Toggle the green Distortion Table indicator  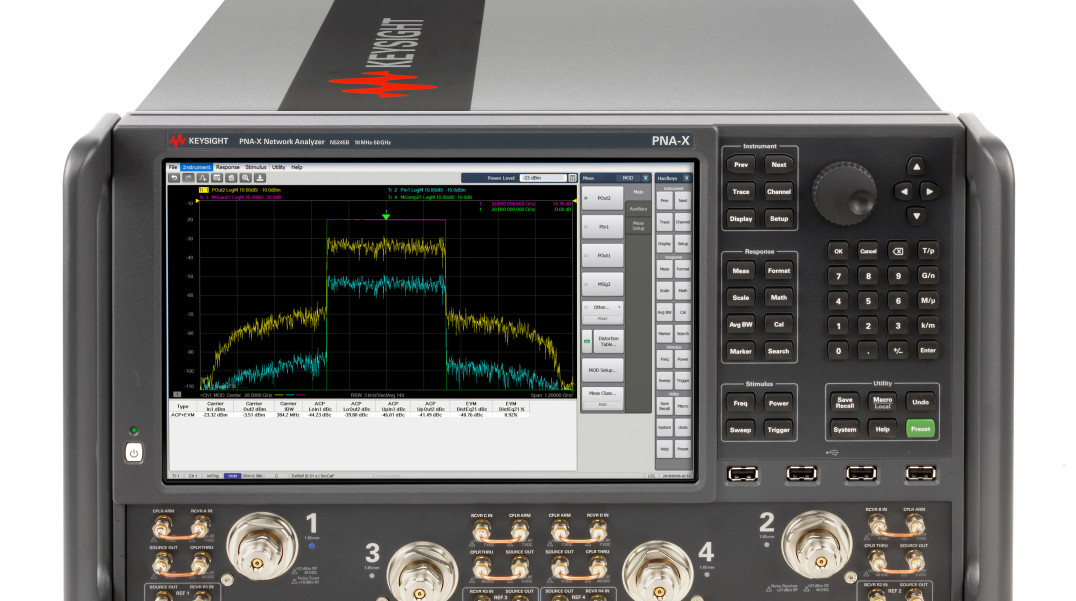(587, 341)
